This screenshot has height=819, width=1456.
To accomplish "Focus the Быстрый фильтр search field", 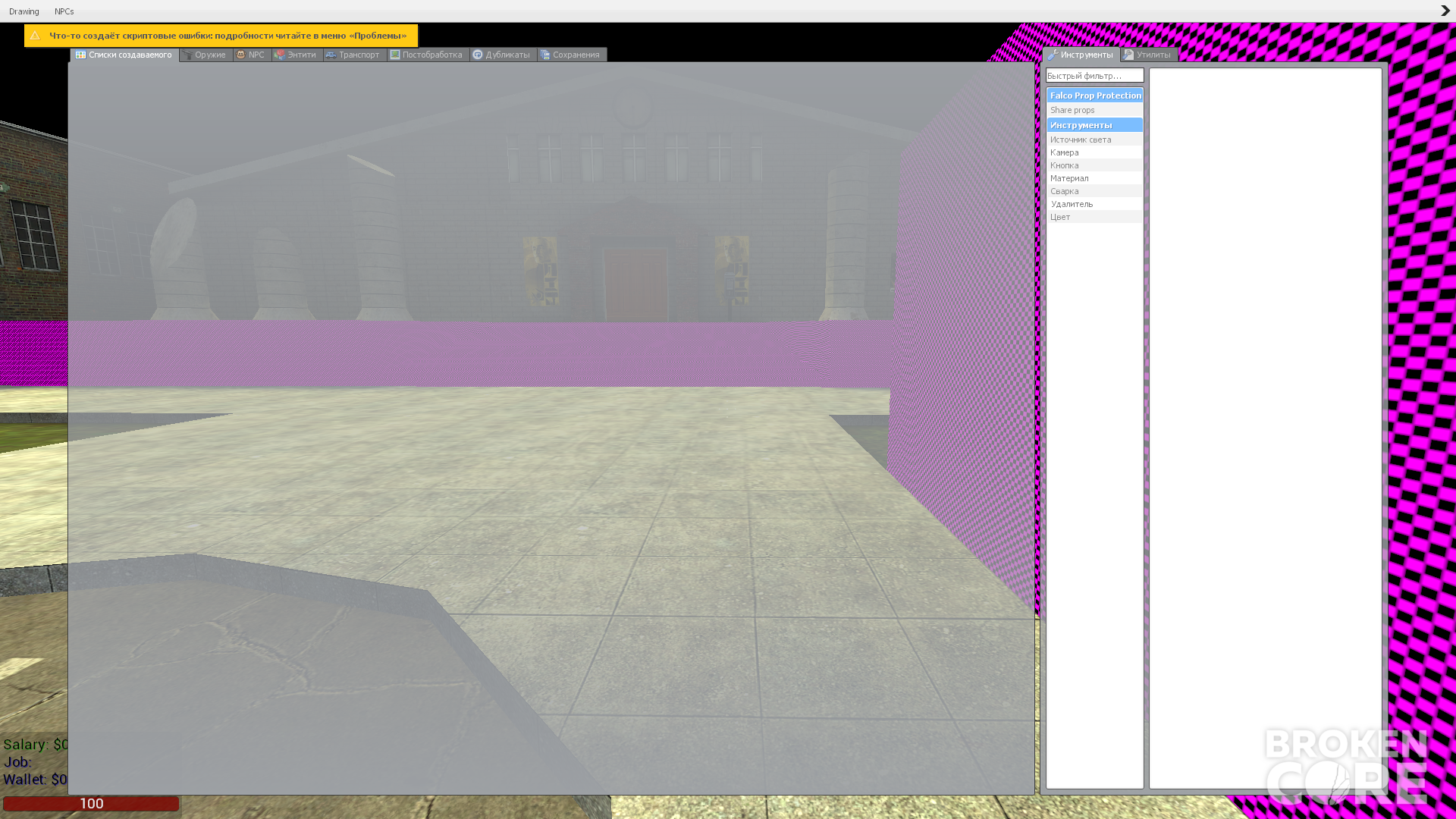I will (1094, 76).
